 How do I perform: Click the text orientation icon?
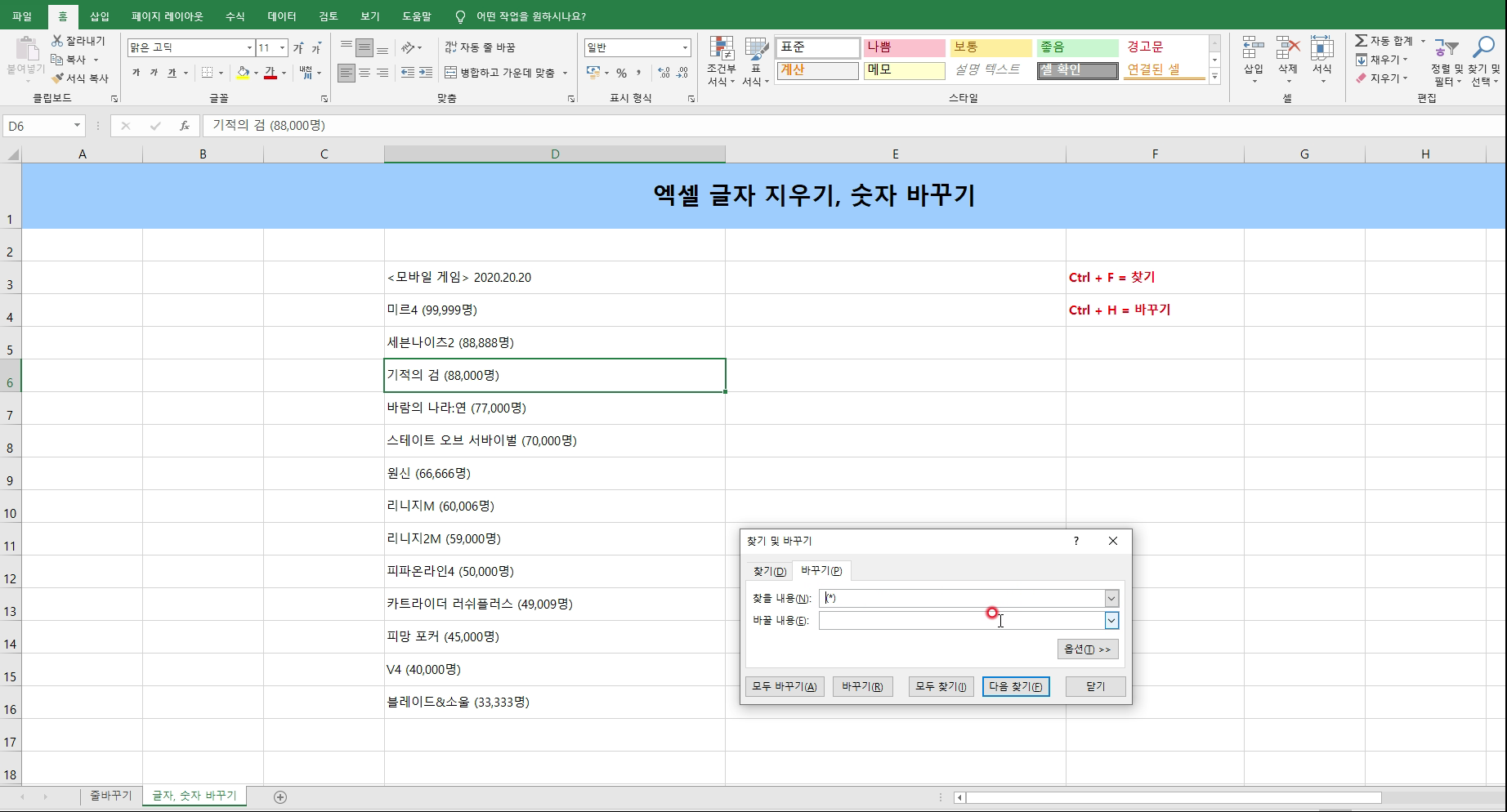(409, 47)
